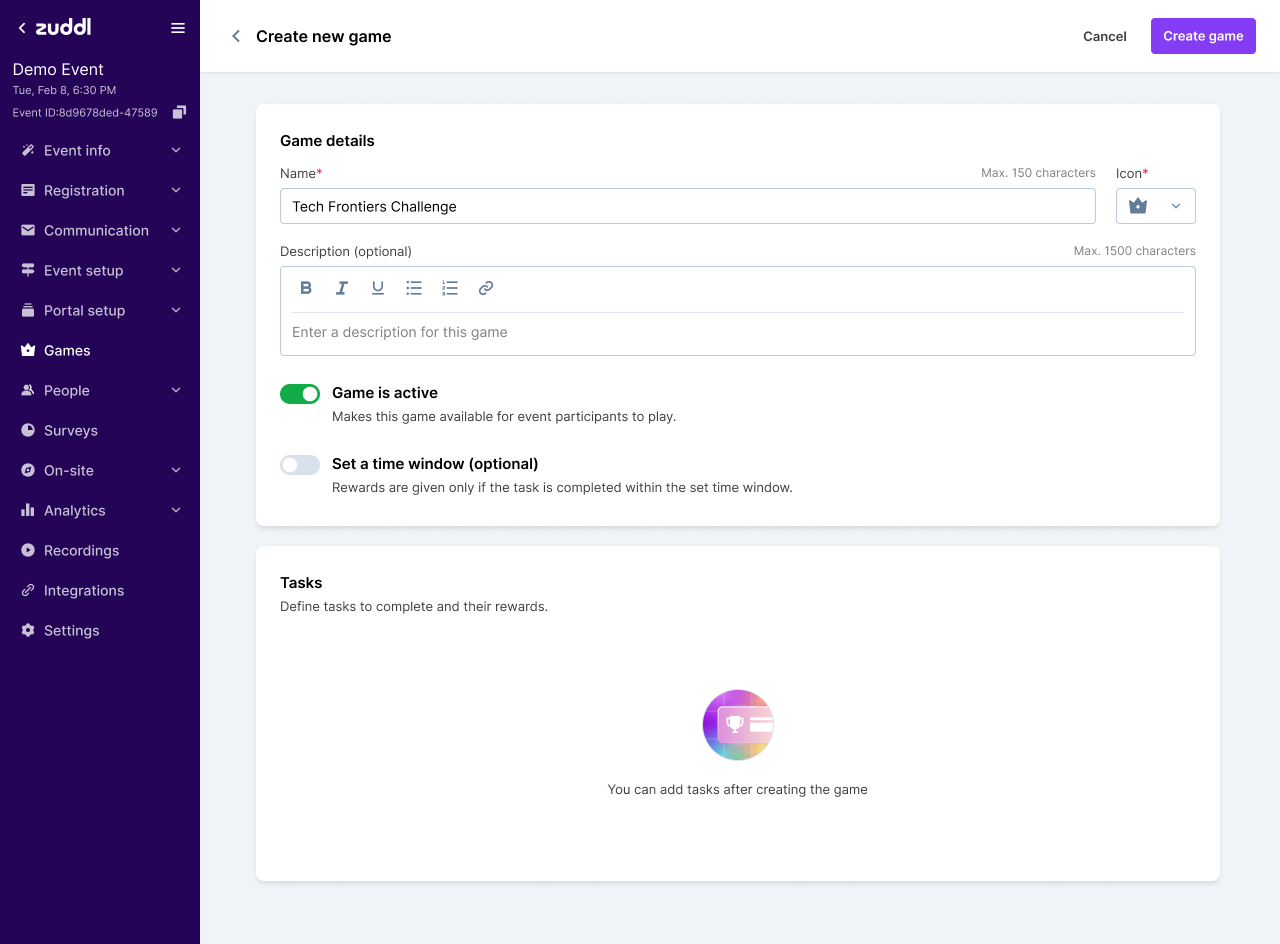Insert a hyperlink in description
This screenshot has width=1280, height=944.
[x=486, y=288]
